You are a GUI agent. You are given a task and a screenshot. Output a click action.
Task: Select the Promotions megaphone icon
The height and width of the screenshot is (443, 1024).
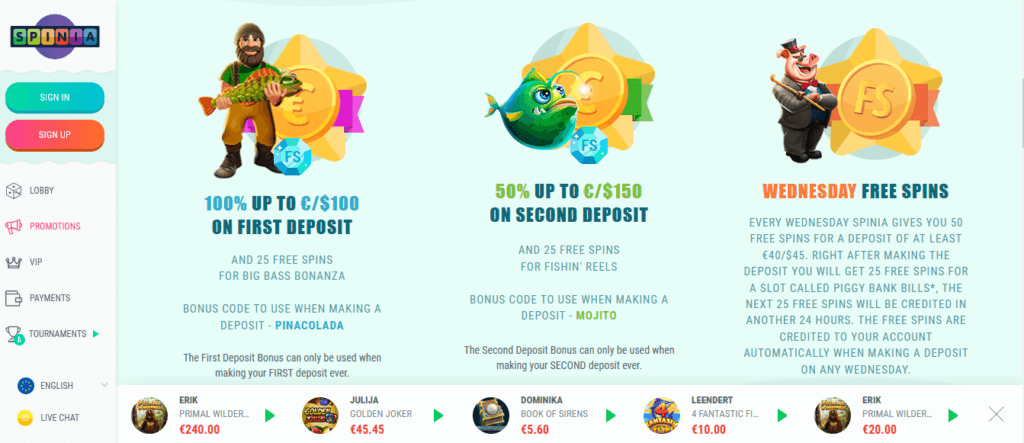13,226
